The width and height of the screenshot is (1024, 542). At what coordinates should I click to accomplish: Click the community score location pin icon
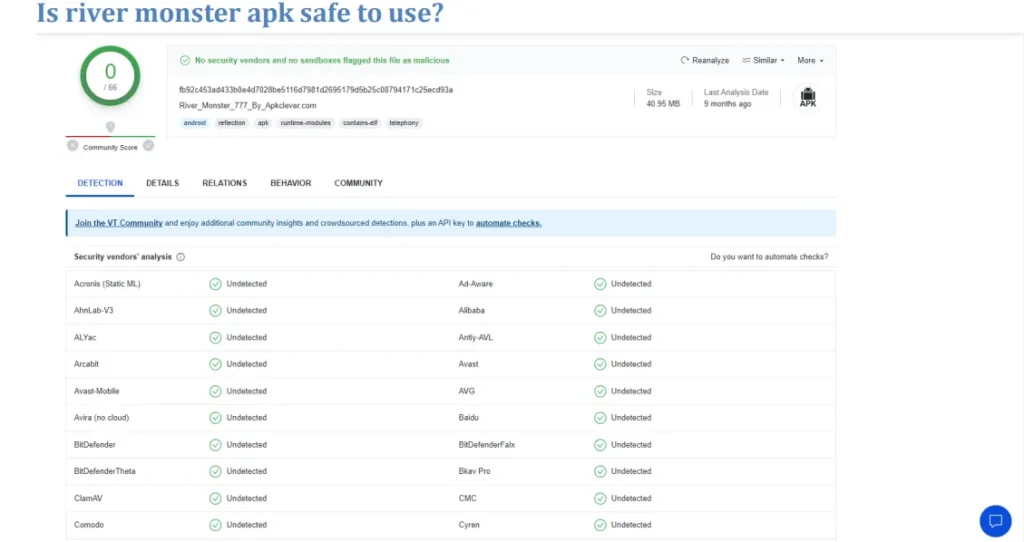(110, 127)
